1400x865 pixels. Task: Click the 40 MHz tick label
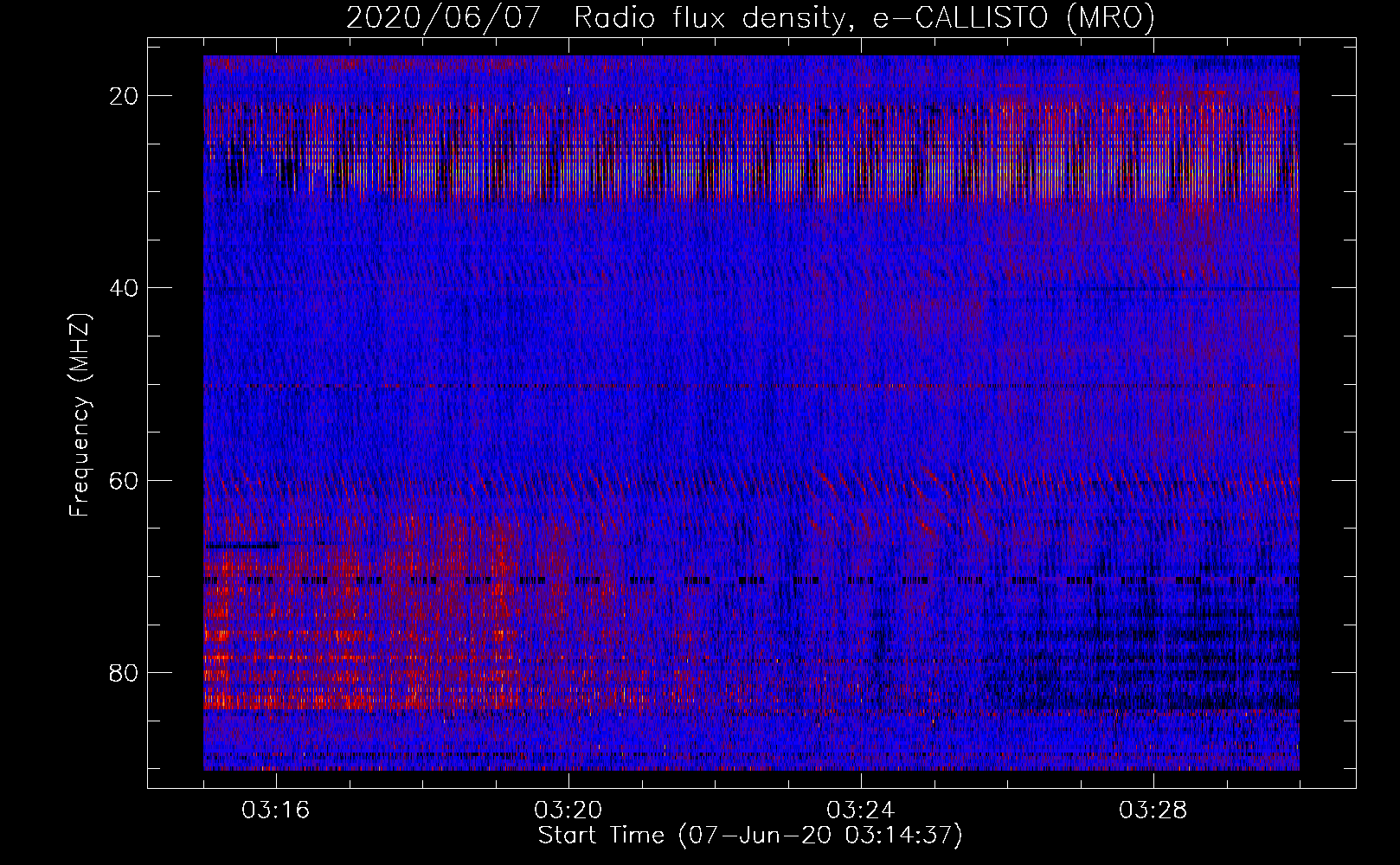pos(125,288)
